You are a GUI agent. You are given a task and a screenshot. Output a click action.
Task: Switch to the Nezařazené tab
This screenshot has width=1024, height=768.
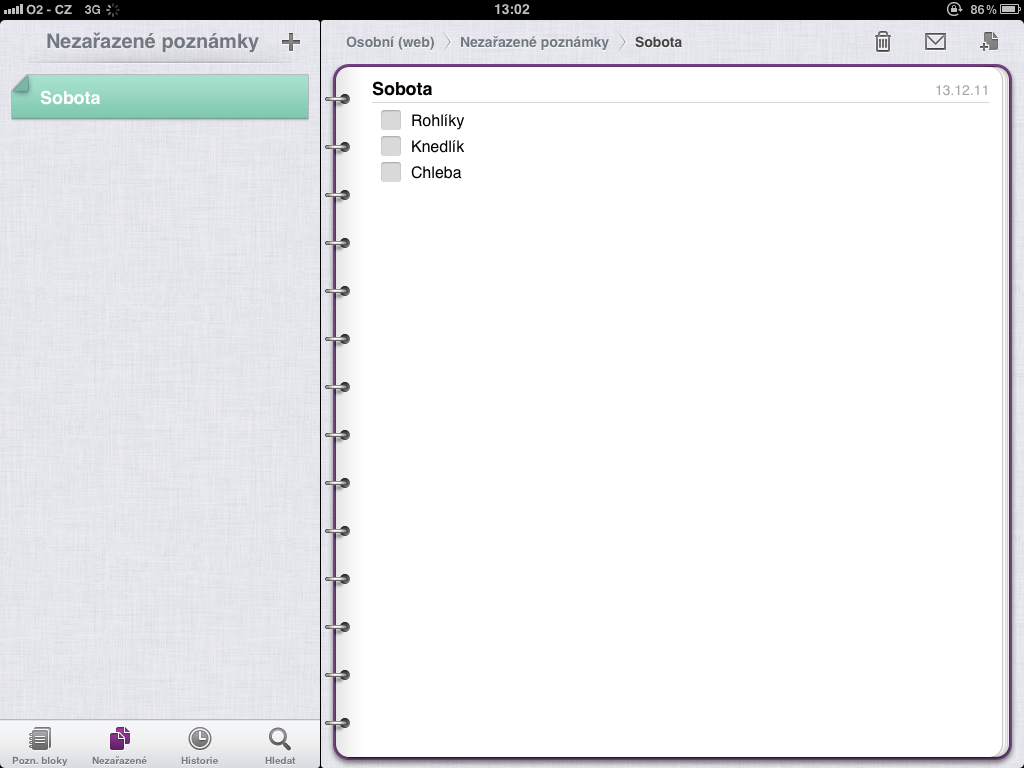coord(120,746)
